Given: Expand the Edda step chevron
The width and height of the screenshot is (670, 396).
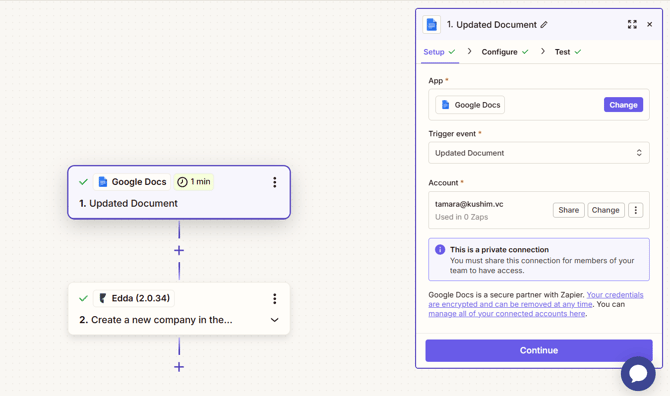Looking at the screenshot, I should [275, 320].
